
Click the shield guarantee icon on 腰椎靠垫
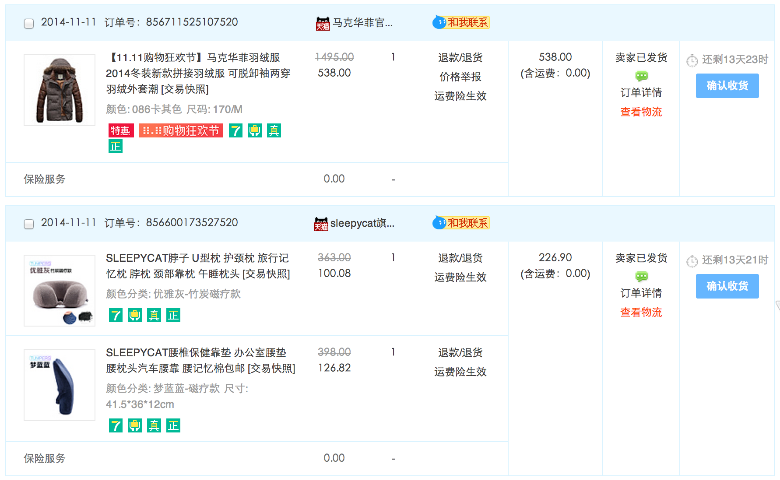(x=135, y=425)
